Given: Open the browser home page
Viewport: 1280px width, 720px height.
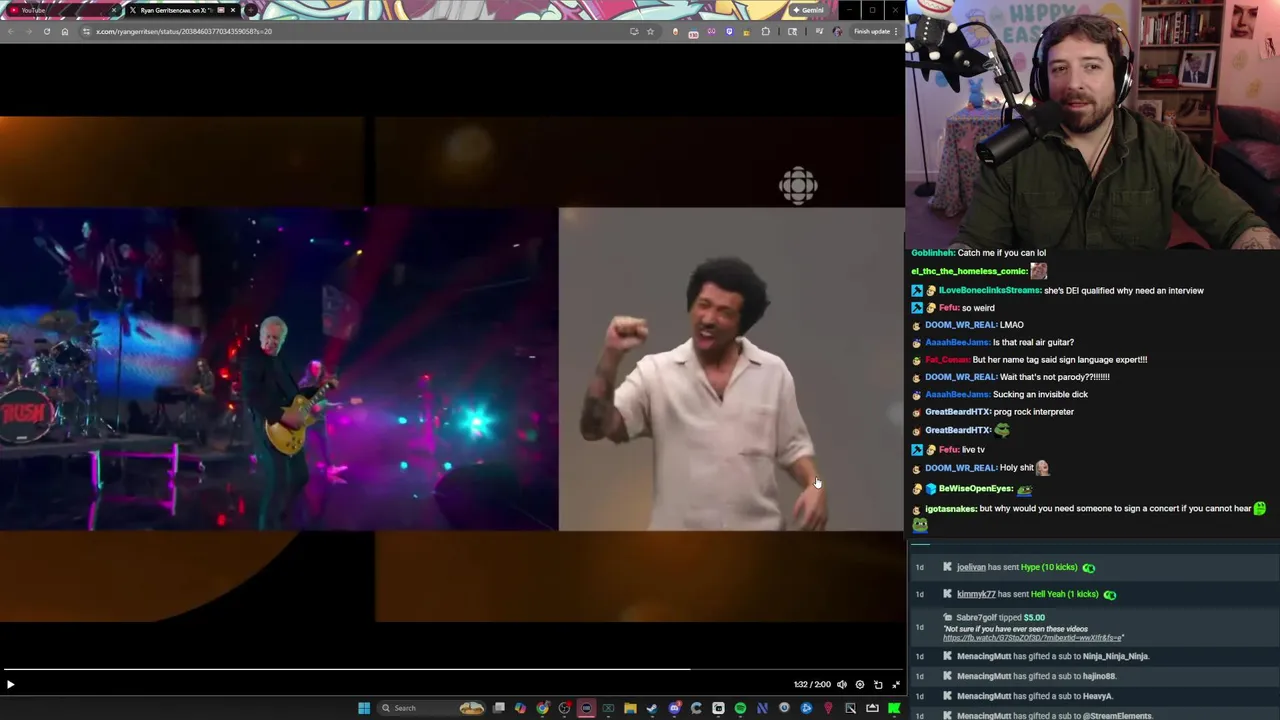Looking at the screenshot, I should [x=65, y=31].
